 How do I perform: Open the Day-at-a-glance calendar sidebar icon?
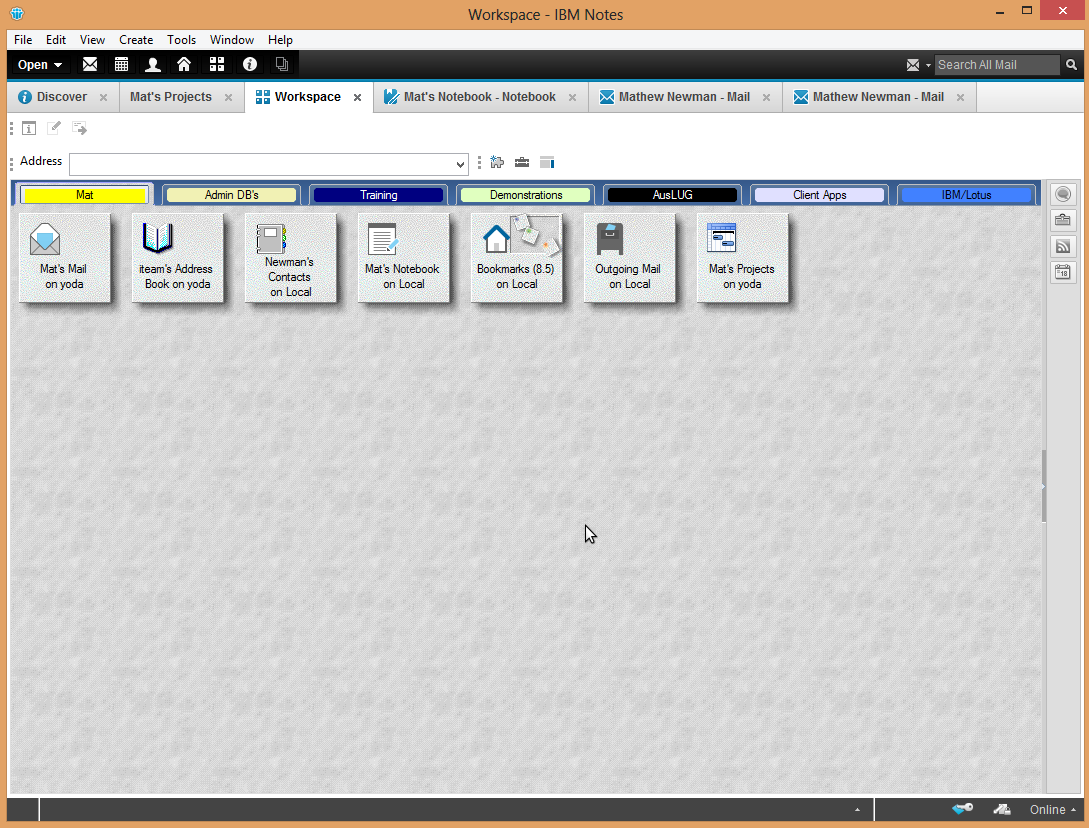point(1063,272)
